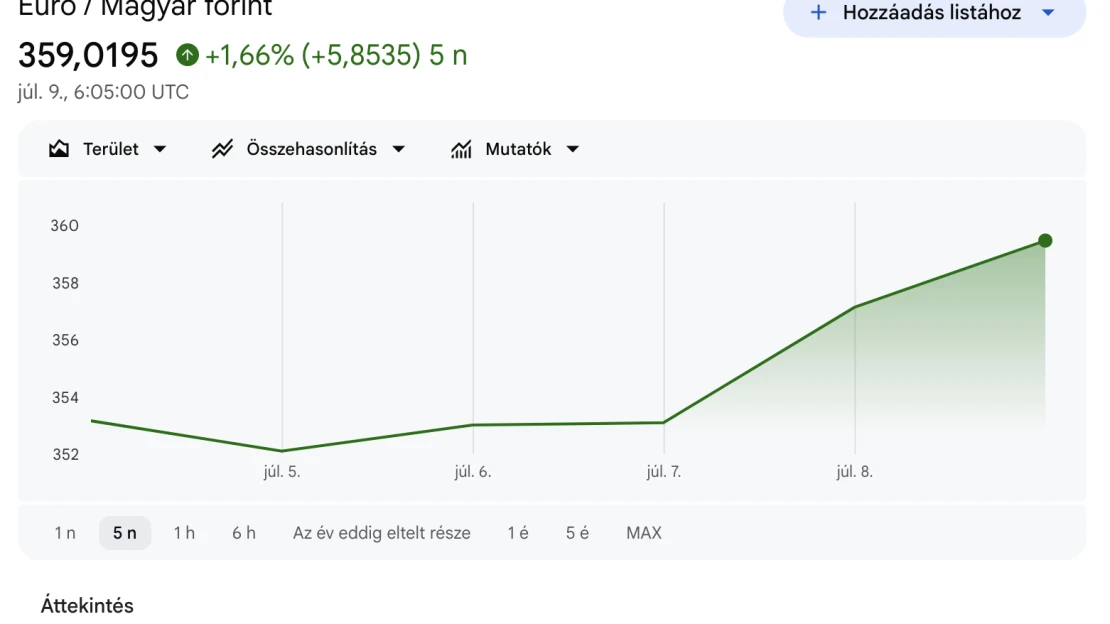1110x624 pixels.
Task: Select the 5 n time range
Action: pyautogui.click(x=125, y=533)
